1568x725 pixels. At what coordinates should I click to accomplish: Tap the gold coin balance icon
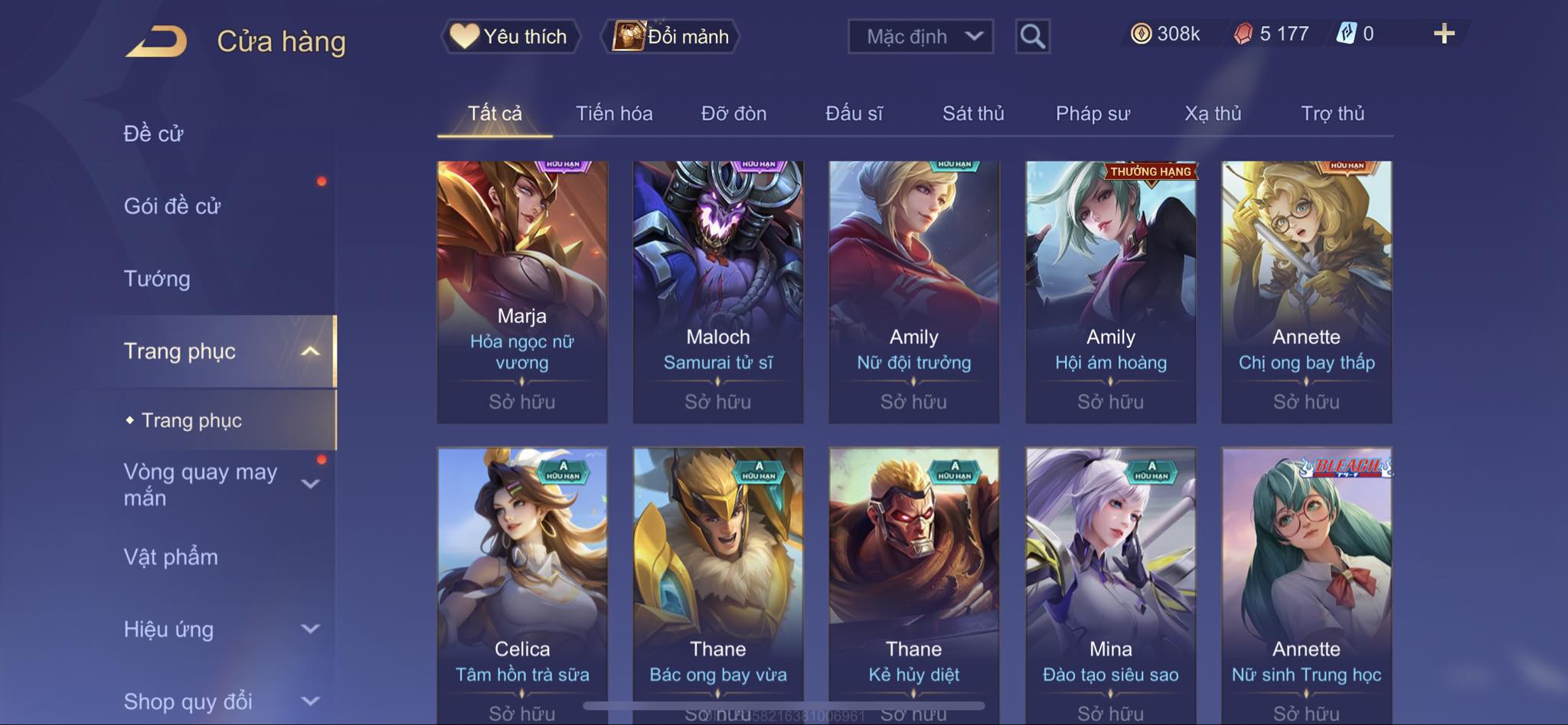click(1141, 34)
